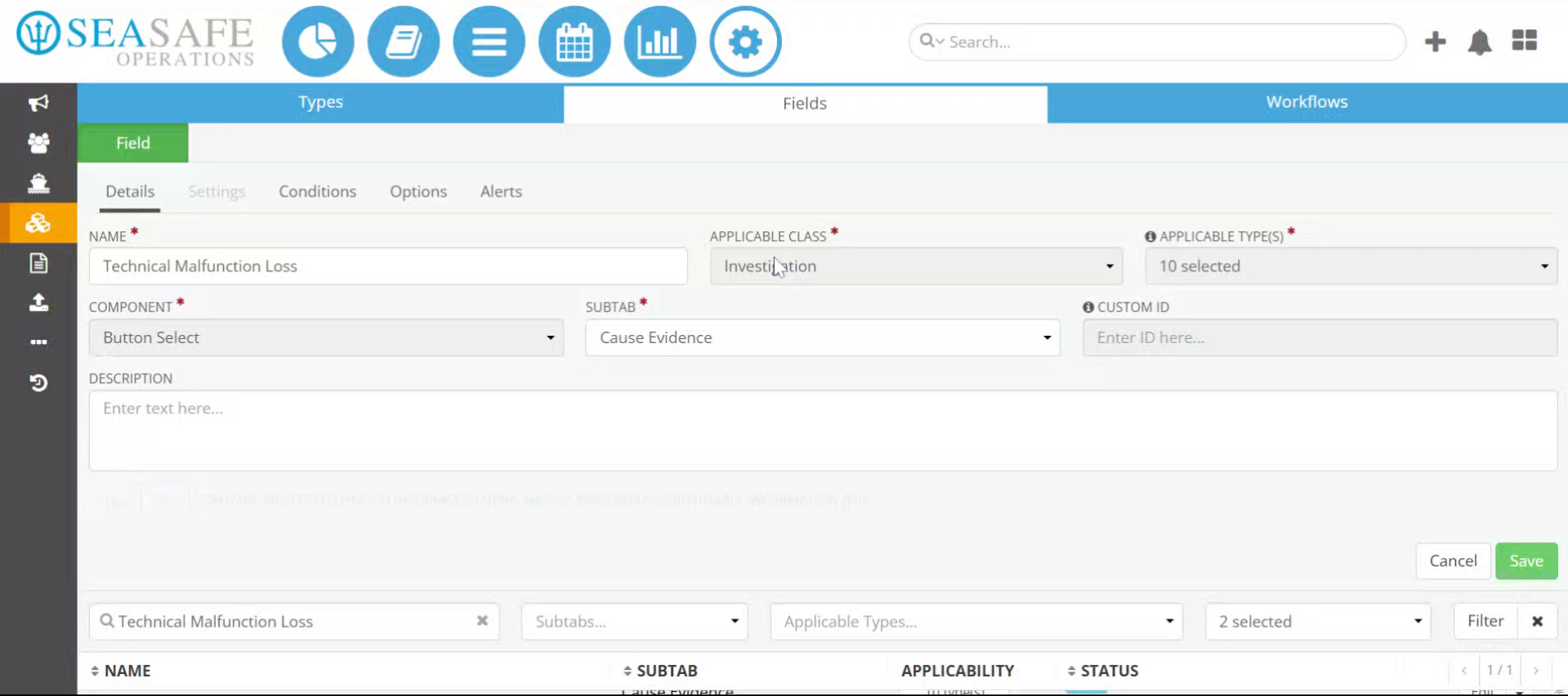Image resolution: width=1568 pixels, height=696 pixels.
Task: Click the document sidebar icon
Action: coord(38,263)
